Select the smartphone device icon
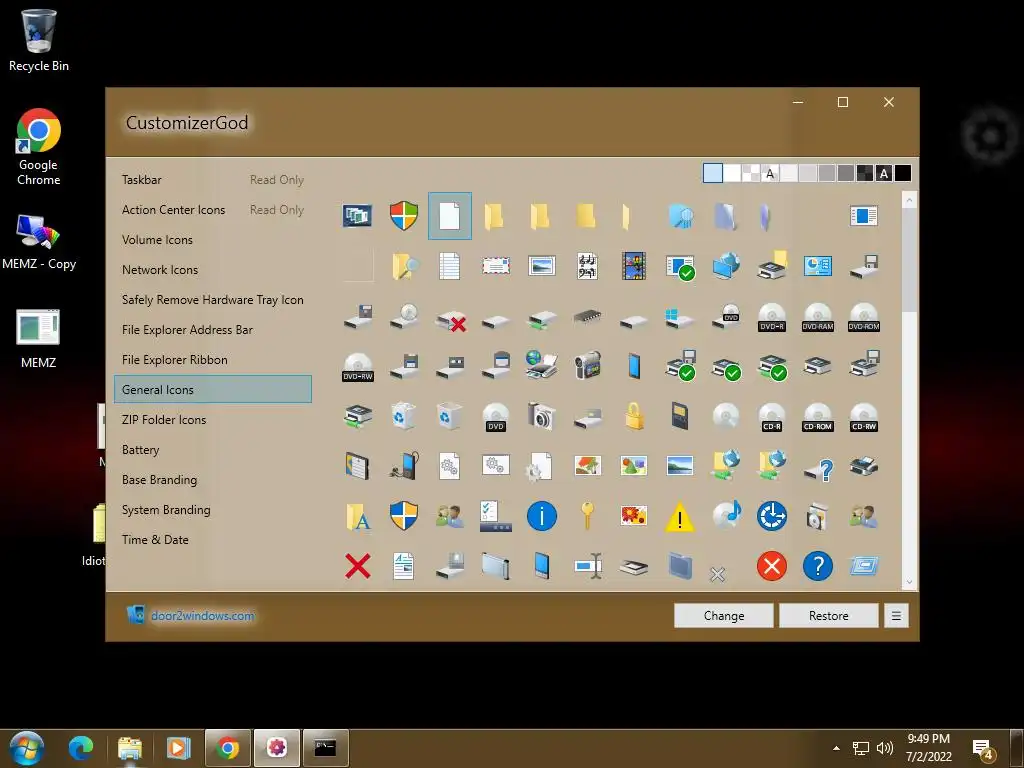Screen dimensions: 1024x768 pyautogui.click(x=634, y=366)
